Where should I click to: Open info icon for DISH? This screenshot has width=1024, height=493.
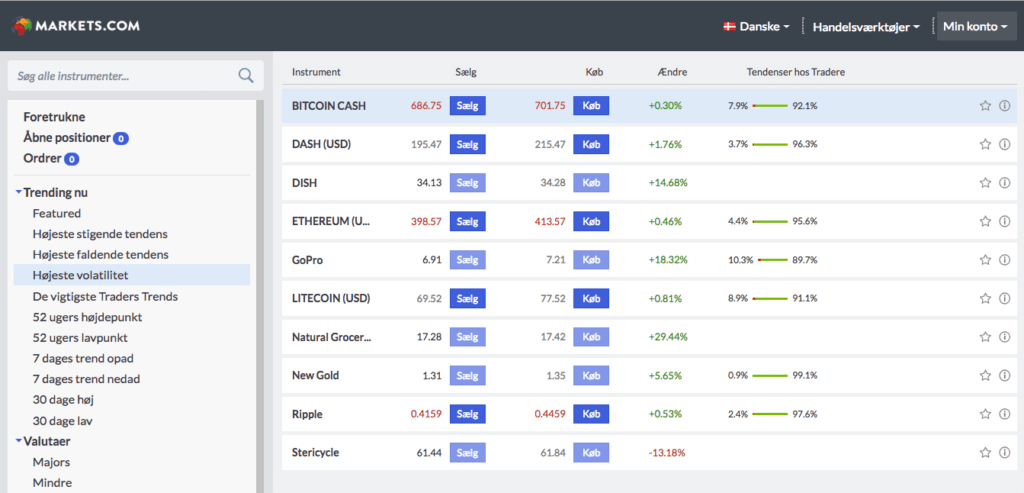tap(1004, 183)
